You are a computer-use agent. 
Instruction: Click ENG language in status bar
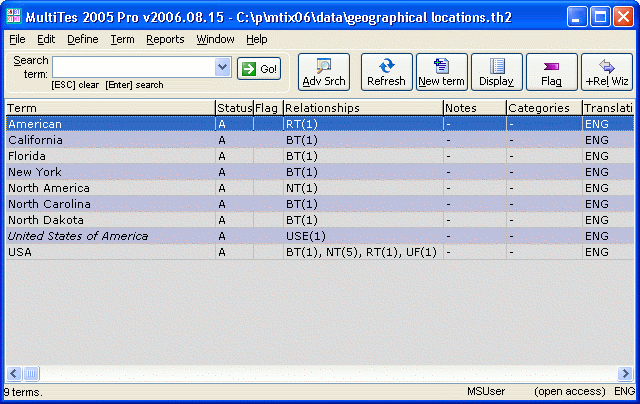624,391
